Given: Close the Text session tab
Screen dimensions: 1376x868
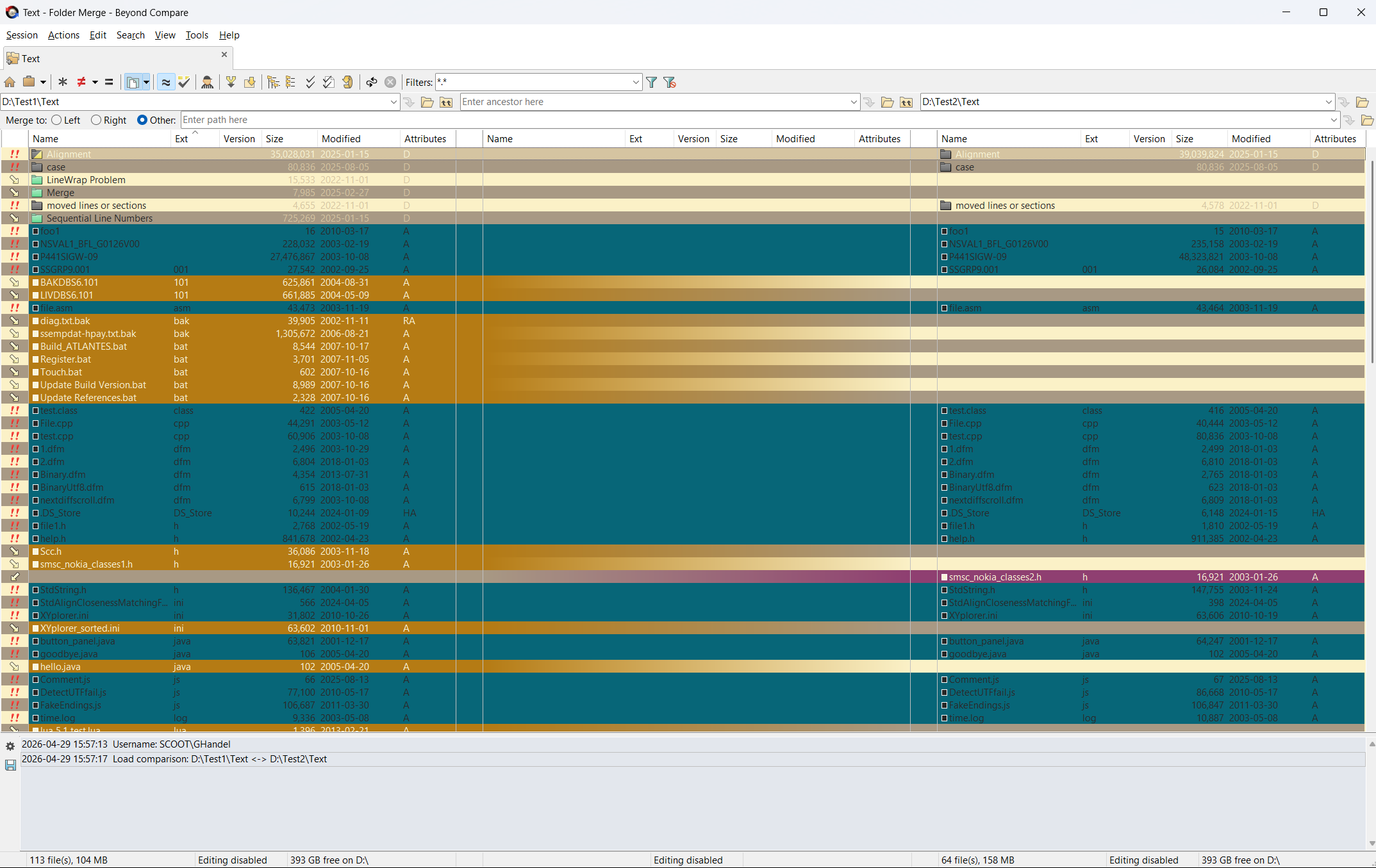Looking at the screenshot, I should [x=224, y=55].
